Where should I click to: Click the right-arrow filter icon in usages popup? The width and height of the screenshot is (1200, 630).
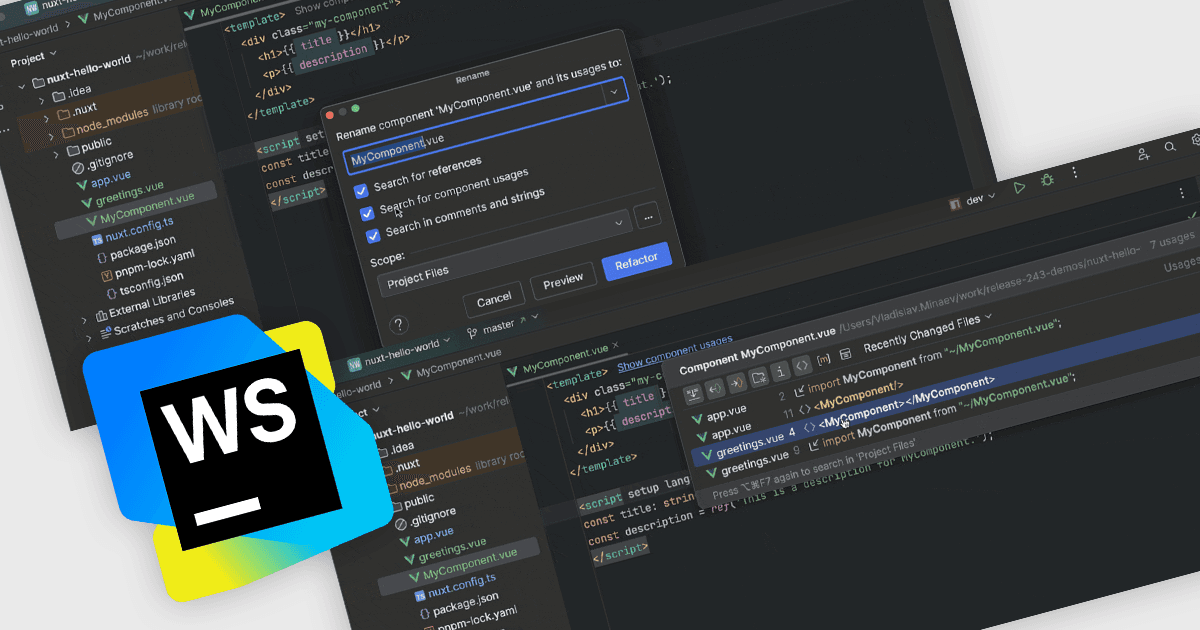point(736,384)
